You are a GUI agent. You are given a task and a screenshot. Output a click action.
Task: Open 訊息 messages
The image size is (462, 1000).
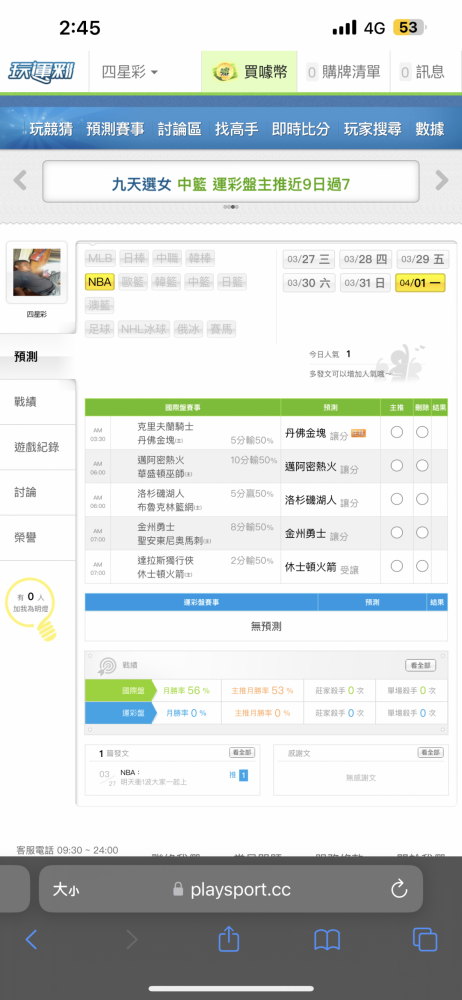pos(422,72)
